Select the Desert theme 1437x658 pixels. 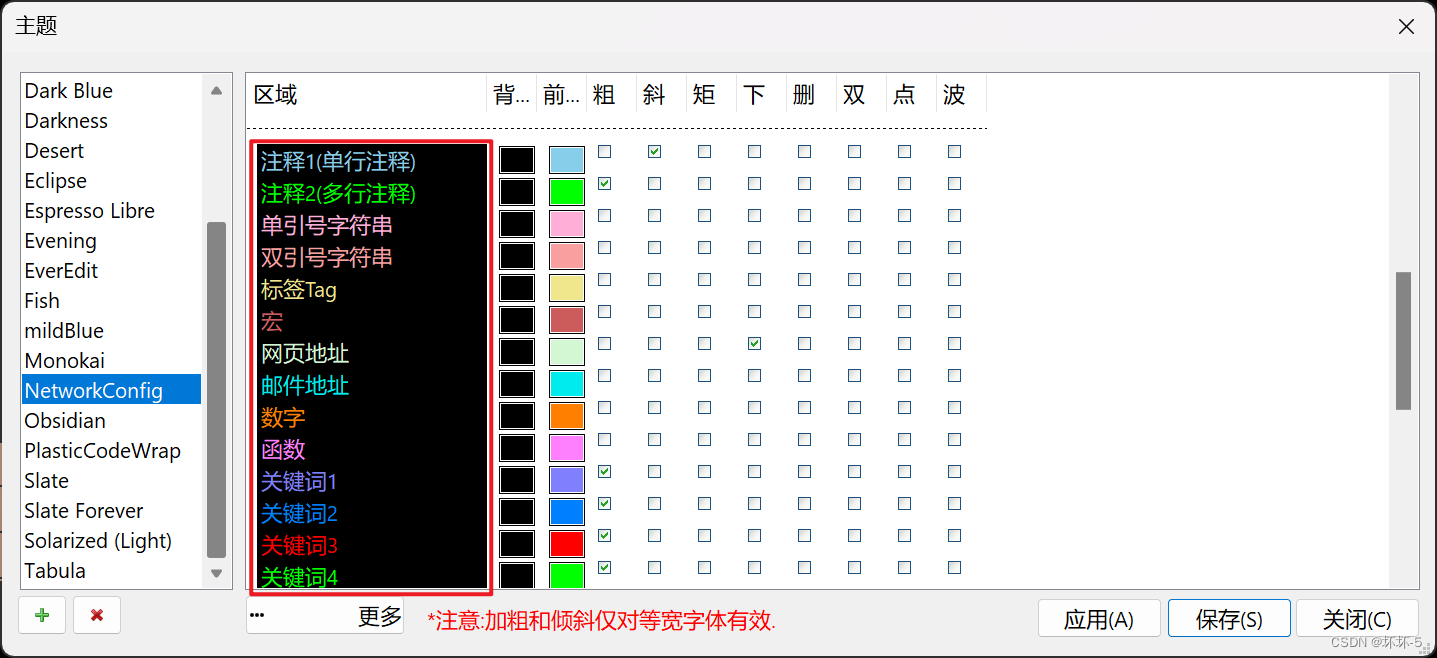112,151
